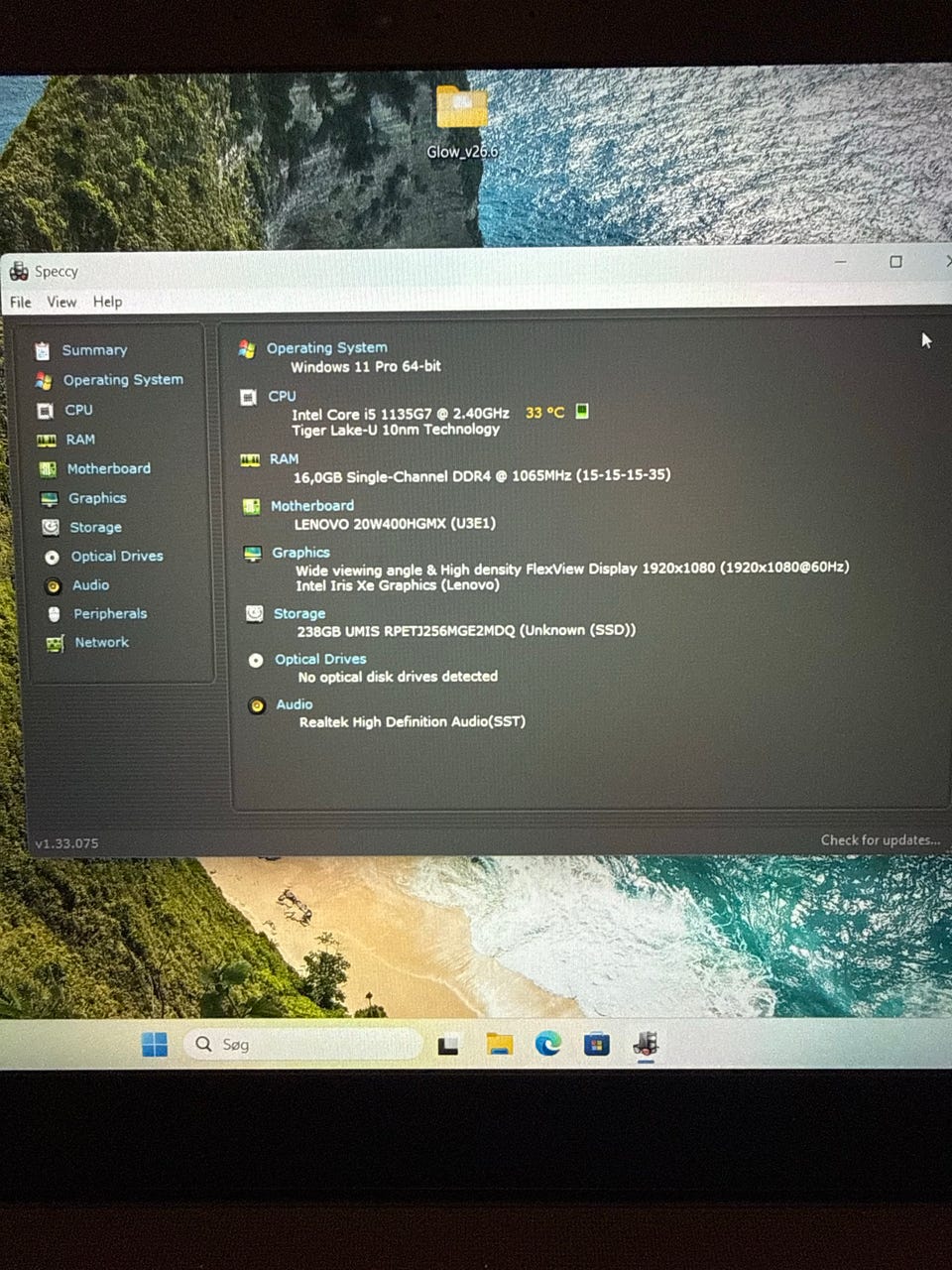Go to the Motherboard section in sidebar
The image size is (952, 1270).
pos(109,468)
